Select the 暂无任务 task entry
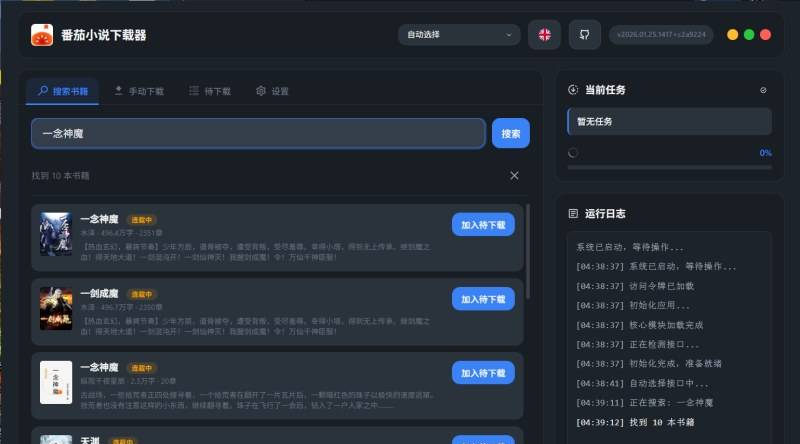This screenshot has width=800, height=444. [669, 121]
